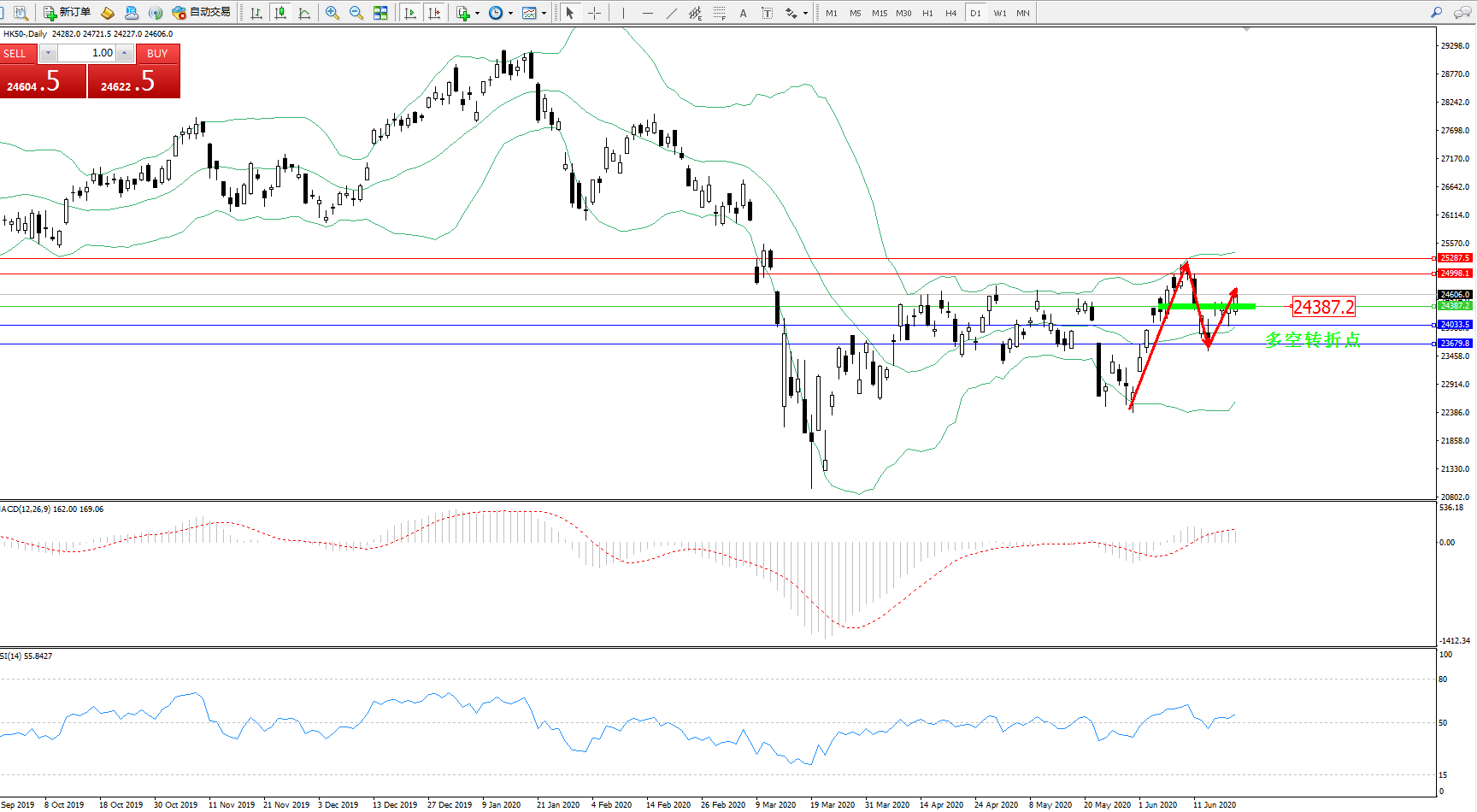This screenshot has height=812, width=1477.
Task: Click the lot volume input field
Action: pos(87,53)
